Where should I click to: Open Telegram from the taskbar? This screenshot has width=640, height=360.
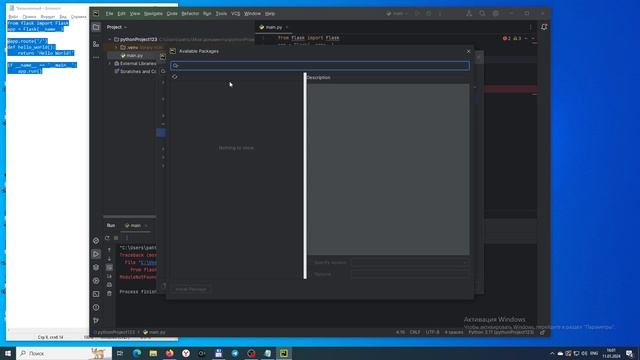[x=235, y=353]
